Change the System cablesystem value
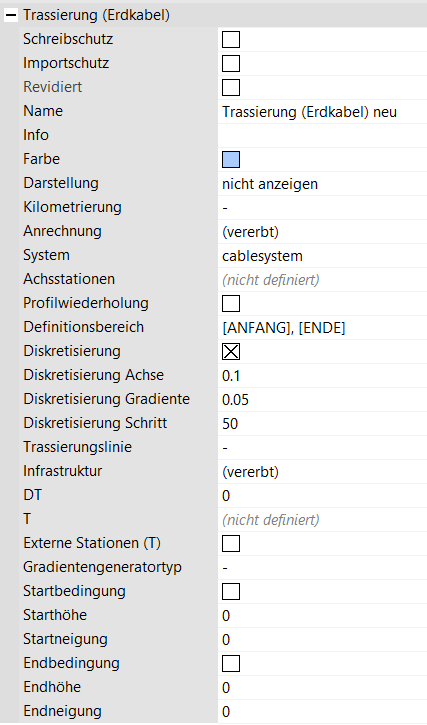 point(322,256)
